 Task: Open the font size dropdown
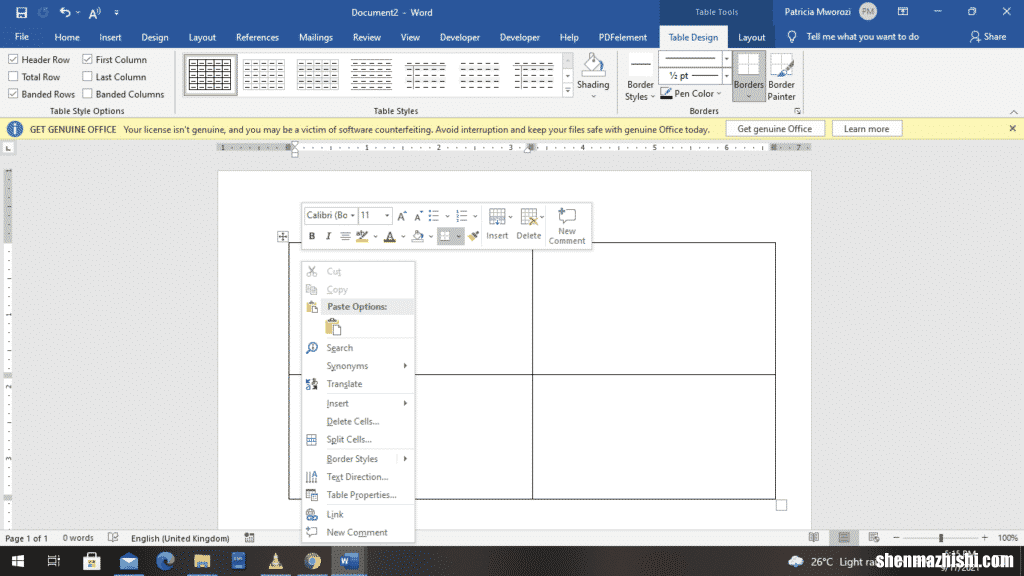pos(387,216)
